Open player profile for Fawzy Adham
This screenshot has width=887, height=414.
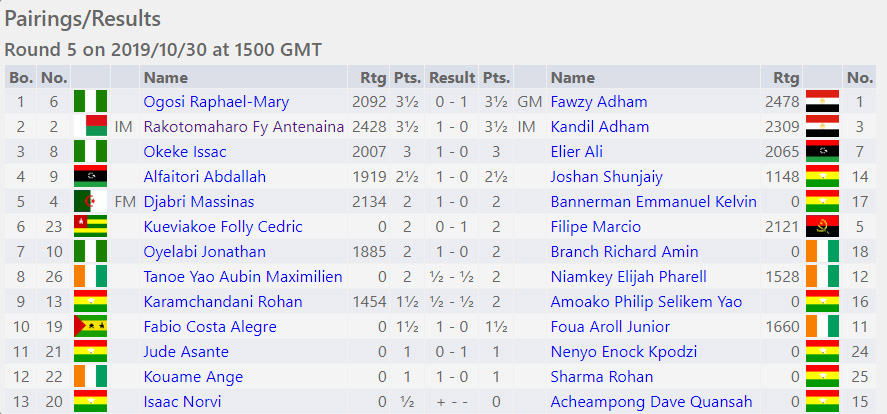point(599,102)
